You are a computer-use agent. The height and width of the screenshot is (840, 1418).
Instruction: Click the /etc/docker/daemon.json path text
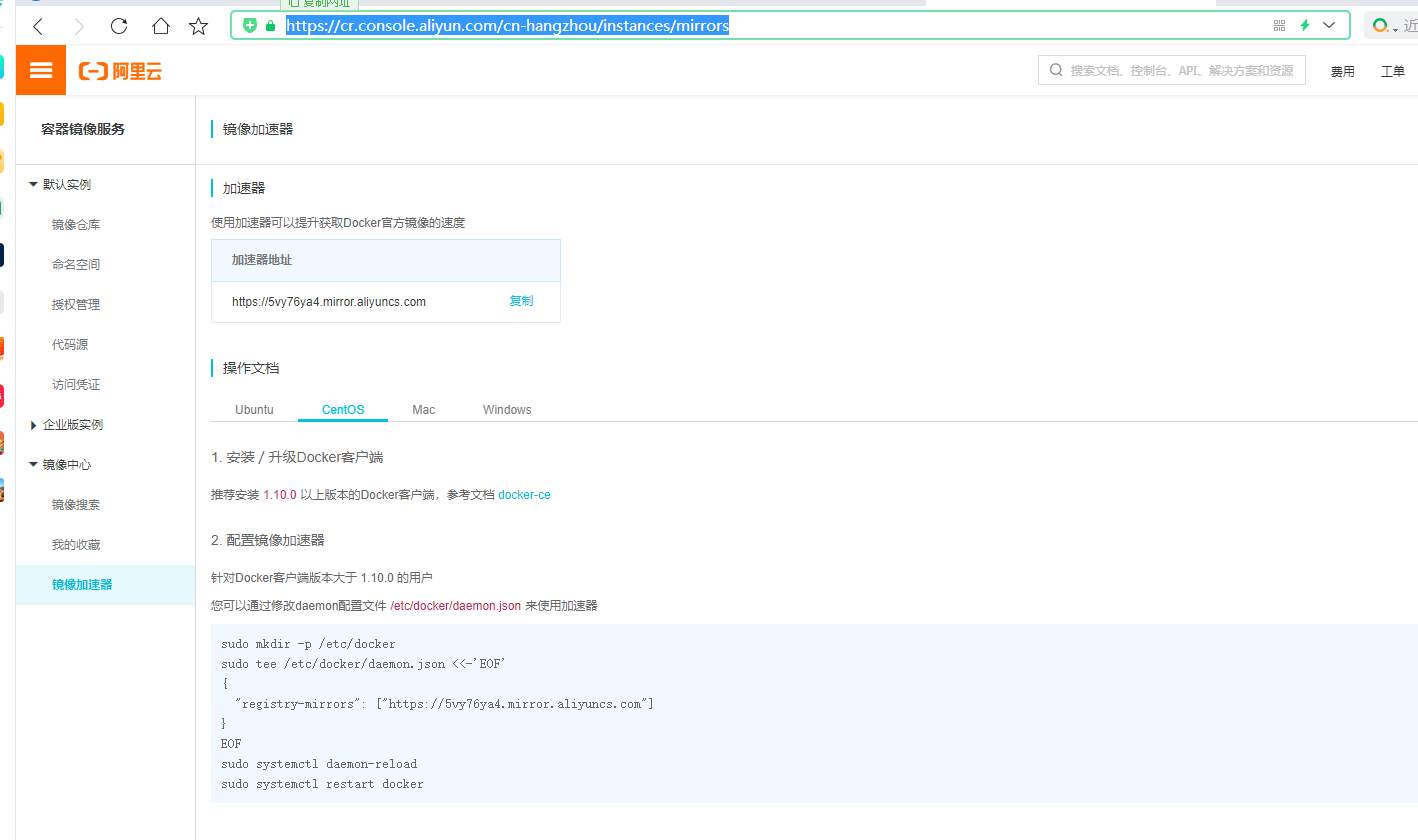tap(455, 606)
